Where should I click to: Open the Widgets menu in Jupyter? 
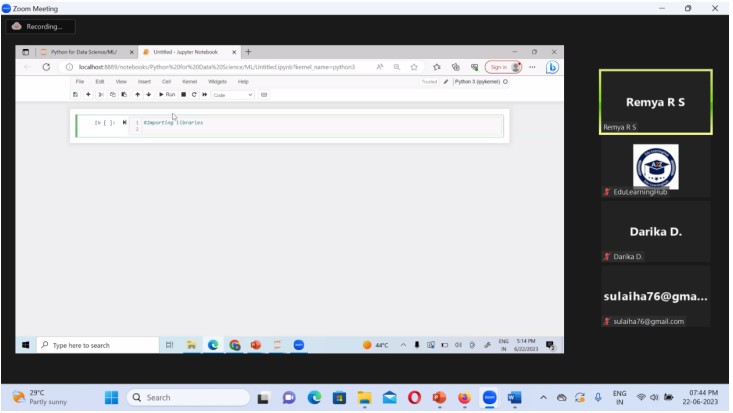(x=217, y=81)
